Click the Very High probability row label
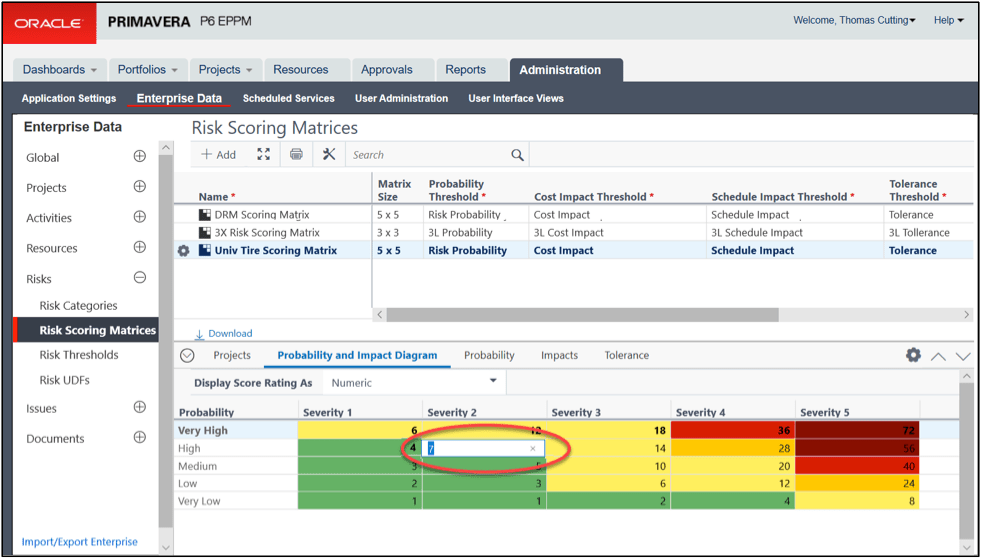 pyautogui.click(x=203, y=430)
